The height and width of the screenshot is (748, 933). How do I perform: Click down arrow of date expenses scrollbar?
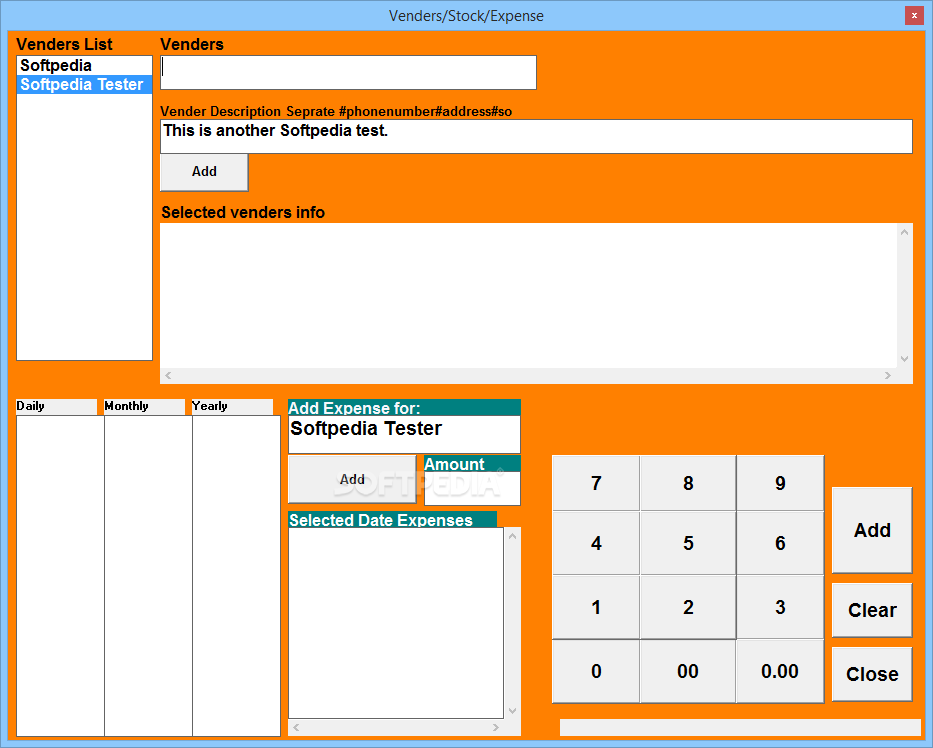512,711
